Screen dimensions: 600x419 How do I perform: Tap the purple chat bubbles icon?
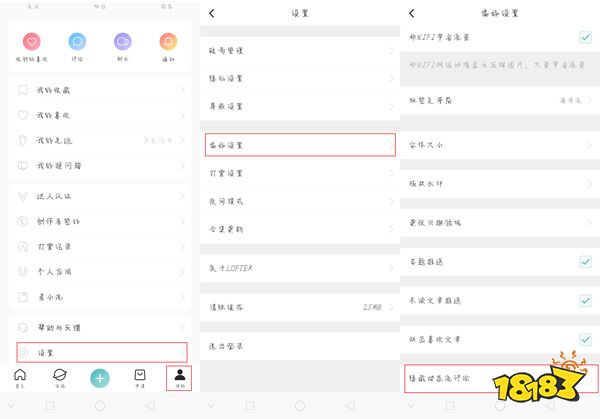click(x=122, y=41)
